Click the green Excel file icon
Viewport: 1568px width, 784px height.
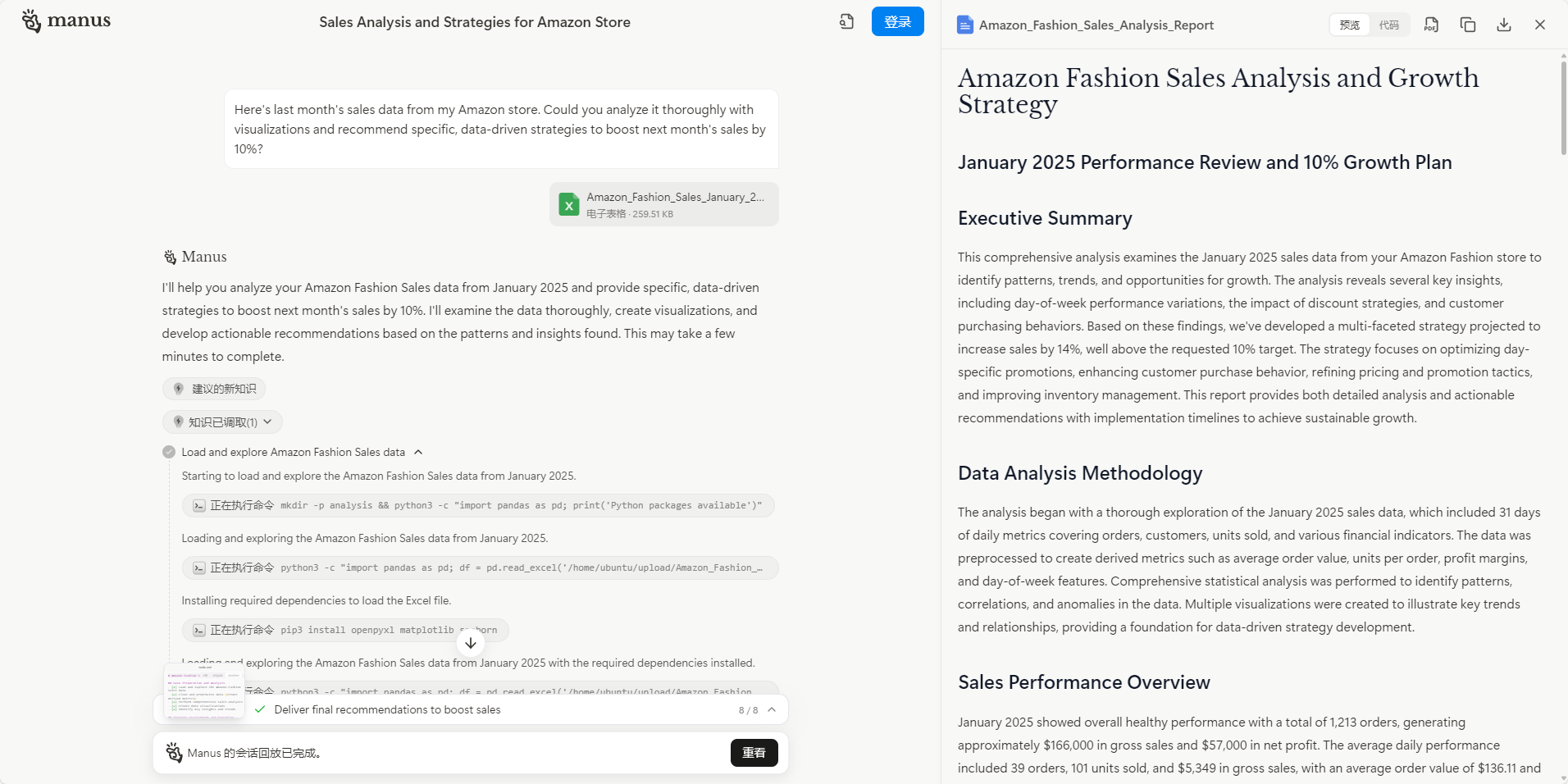pyautogui.click(x=569, y=204)
